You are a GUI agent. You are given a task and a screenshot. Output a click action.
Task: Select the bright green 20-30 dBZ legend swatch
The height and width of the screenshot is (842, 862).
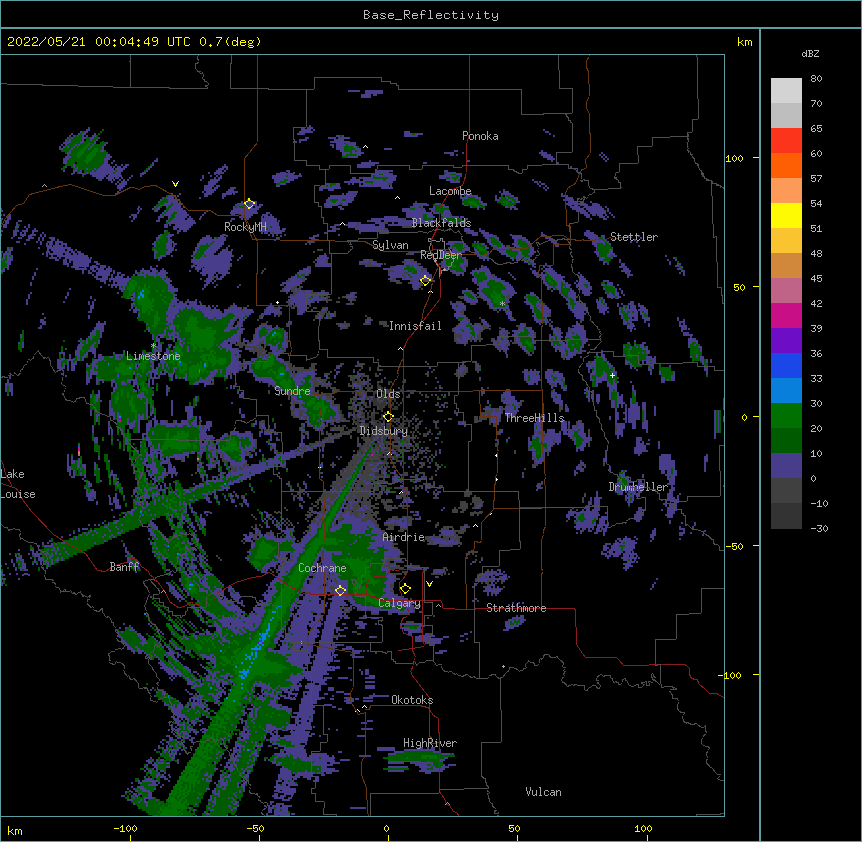[x=786, y=416]
